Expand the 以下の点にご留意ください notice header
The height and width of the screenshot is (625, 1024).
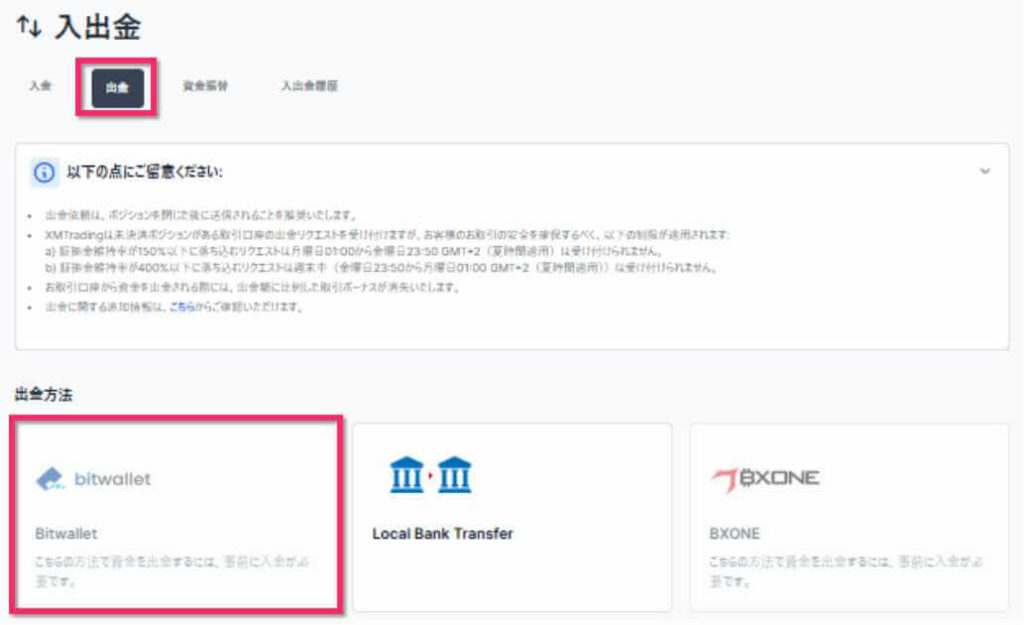click(140, 172)
